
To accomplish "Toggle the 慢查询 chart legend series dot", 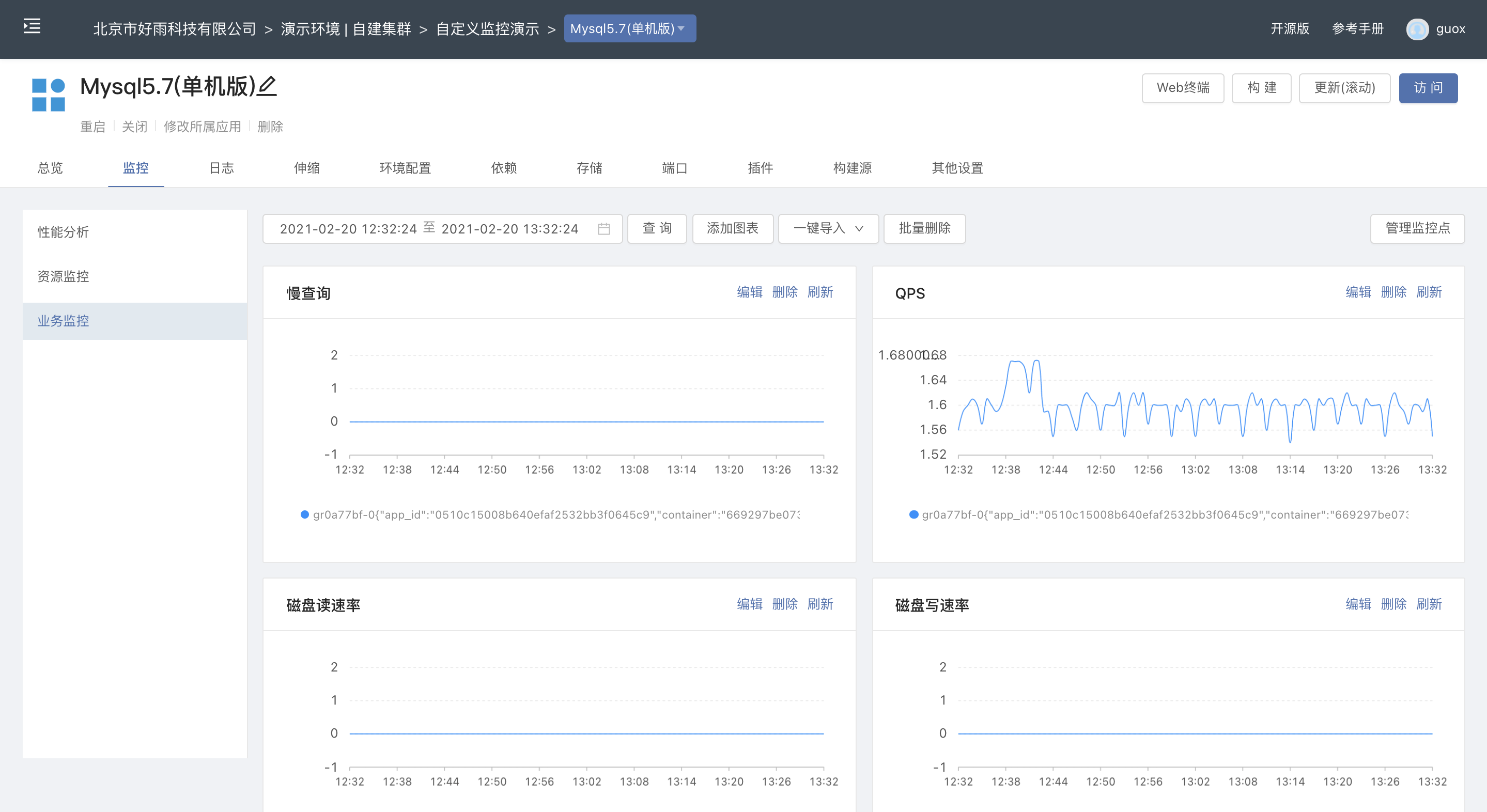I will (305, 514).
